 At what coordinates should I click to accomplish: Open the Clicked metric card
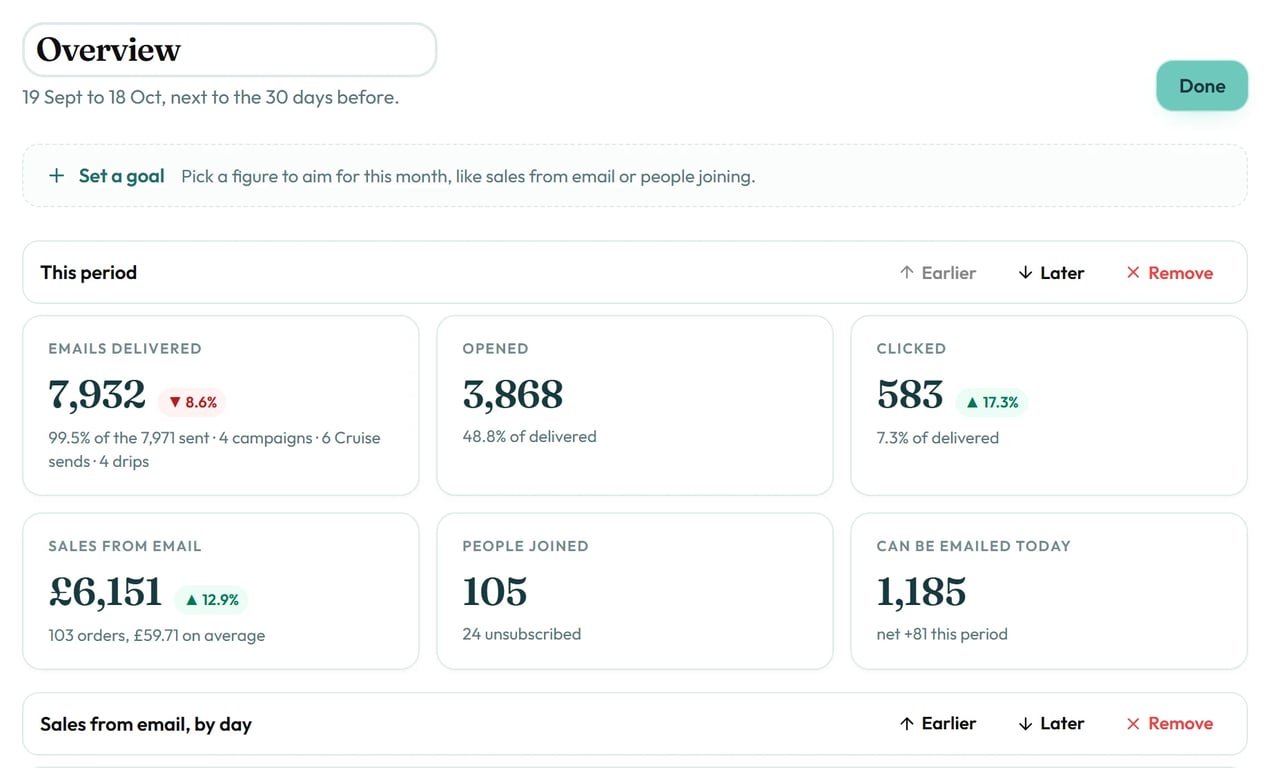(x=1049, y=406)
